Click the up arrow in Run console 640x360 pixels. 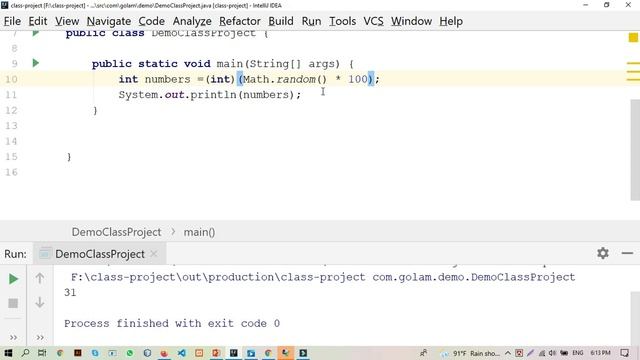pyautogui.click(x=40, y=278)
